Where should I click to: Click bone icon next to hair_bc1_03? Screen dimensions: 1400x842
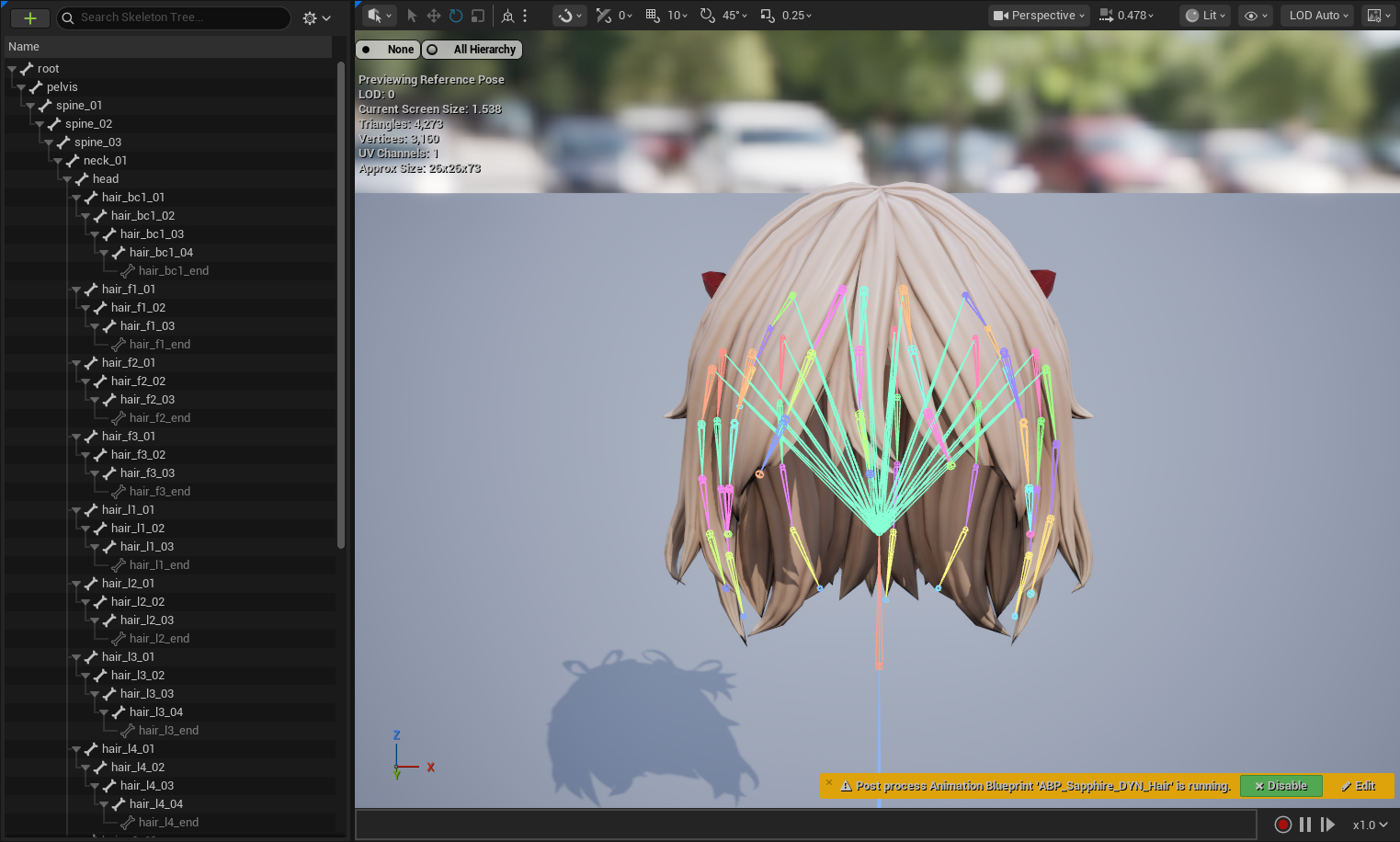[x=109, y=234]
